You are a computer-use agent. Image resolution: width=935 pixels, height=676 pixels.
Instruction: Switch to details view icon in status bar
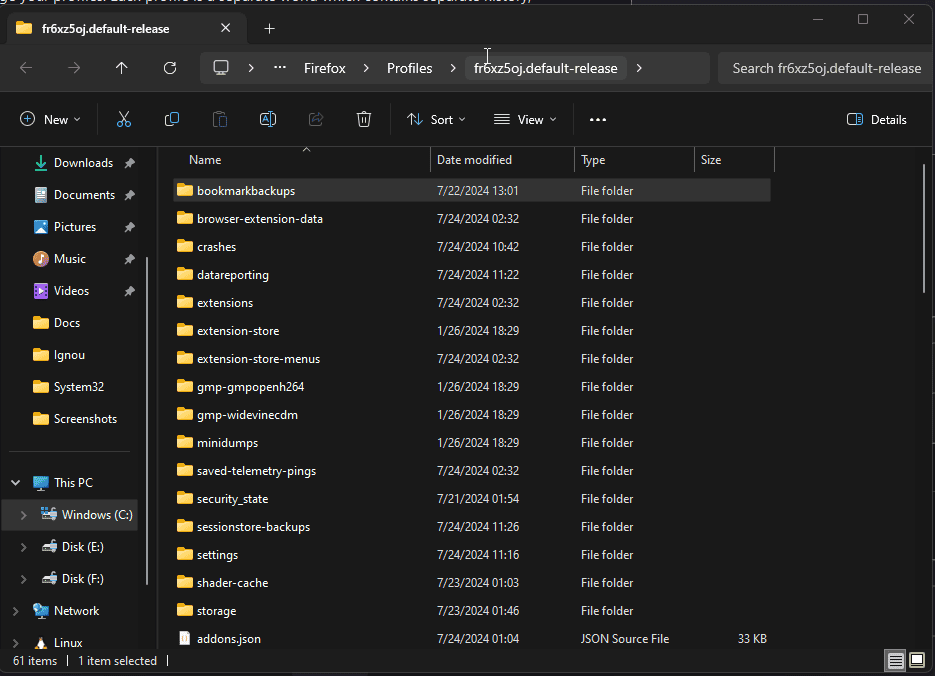click(x=896, y=661)
